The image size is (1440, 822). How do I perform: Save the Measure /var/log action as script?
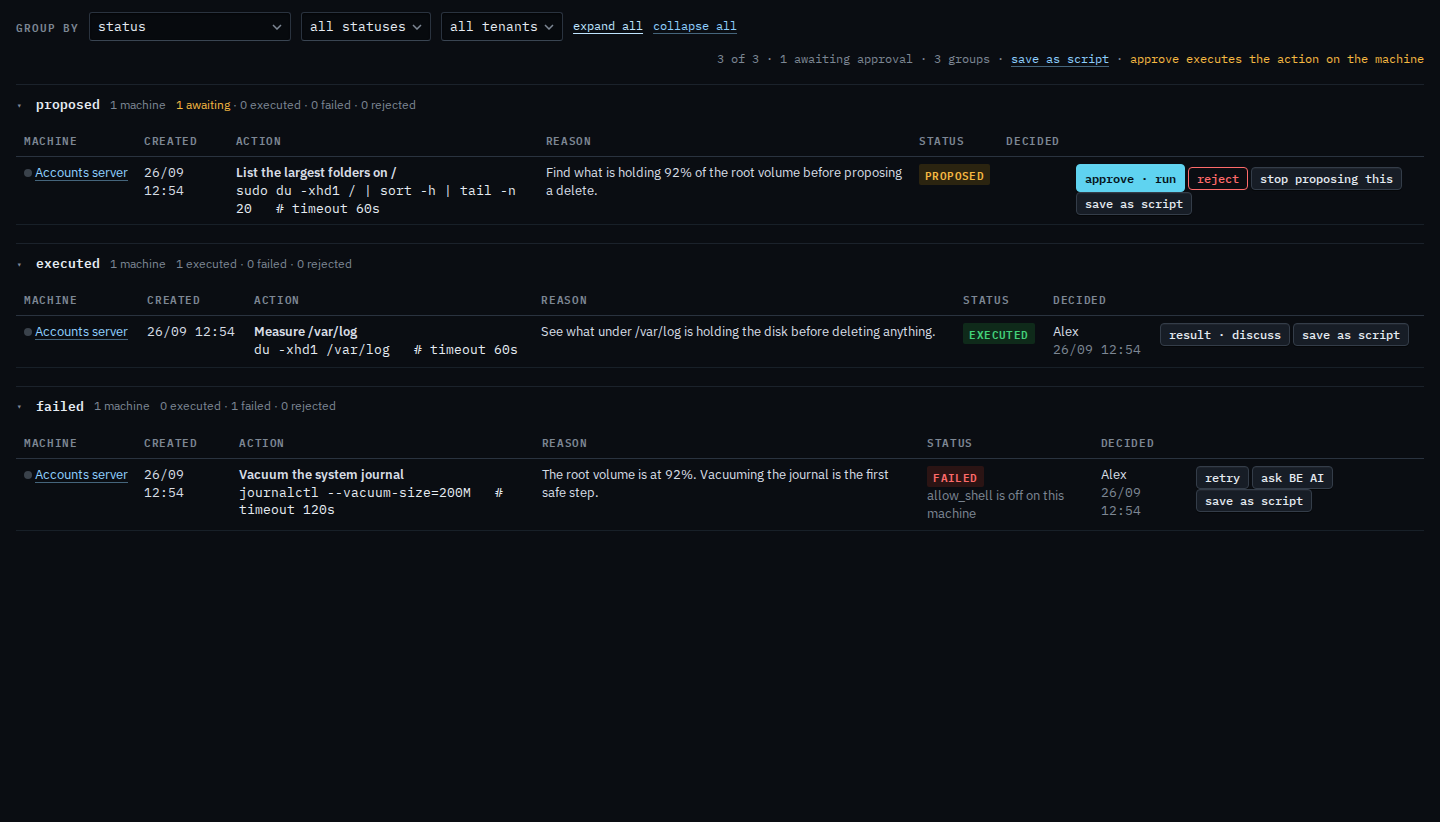[1351, 335]
